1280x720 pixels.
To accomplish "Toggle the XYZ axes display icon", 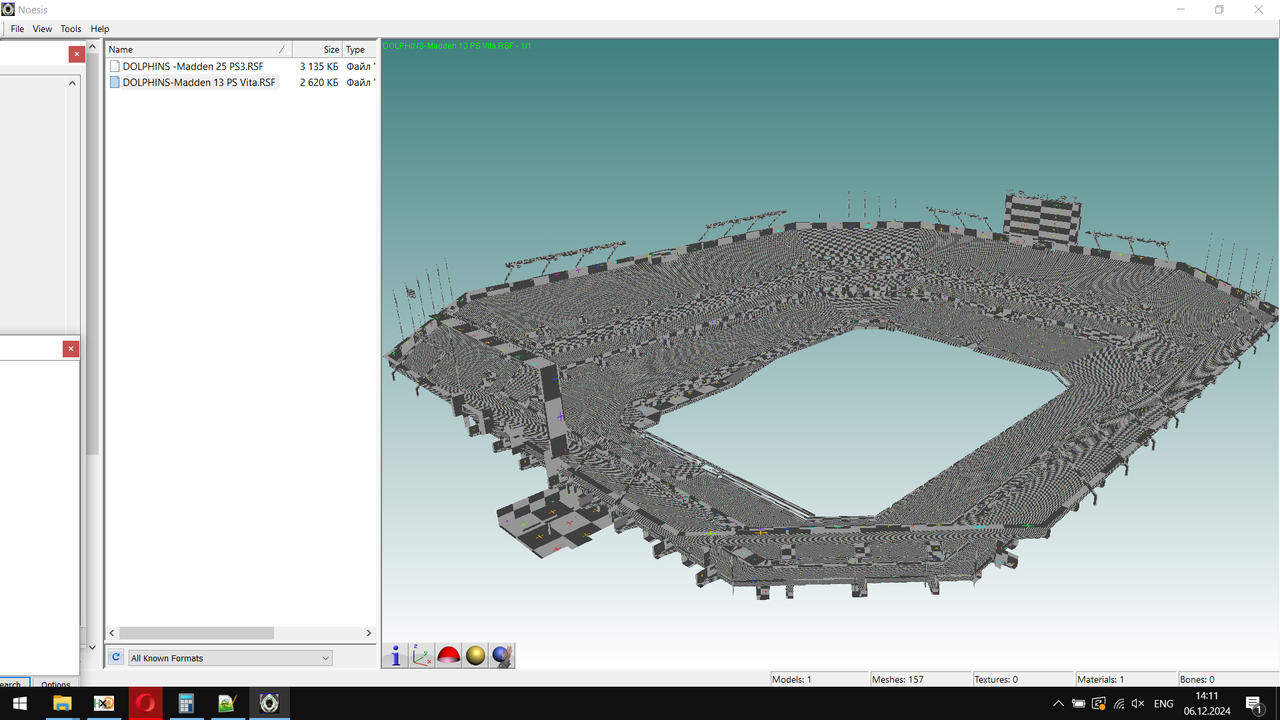I will [x=422, y=655].
